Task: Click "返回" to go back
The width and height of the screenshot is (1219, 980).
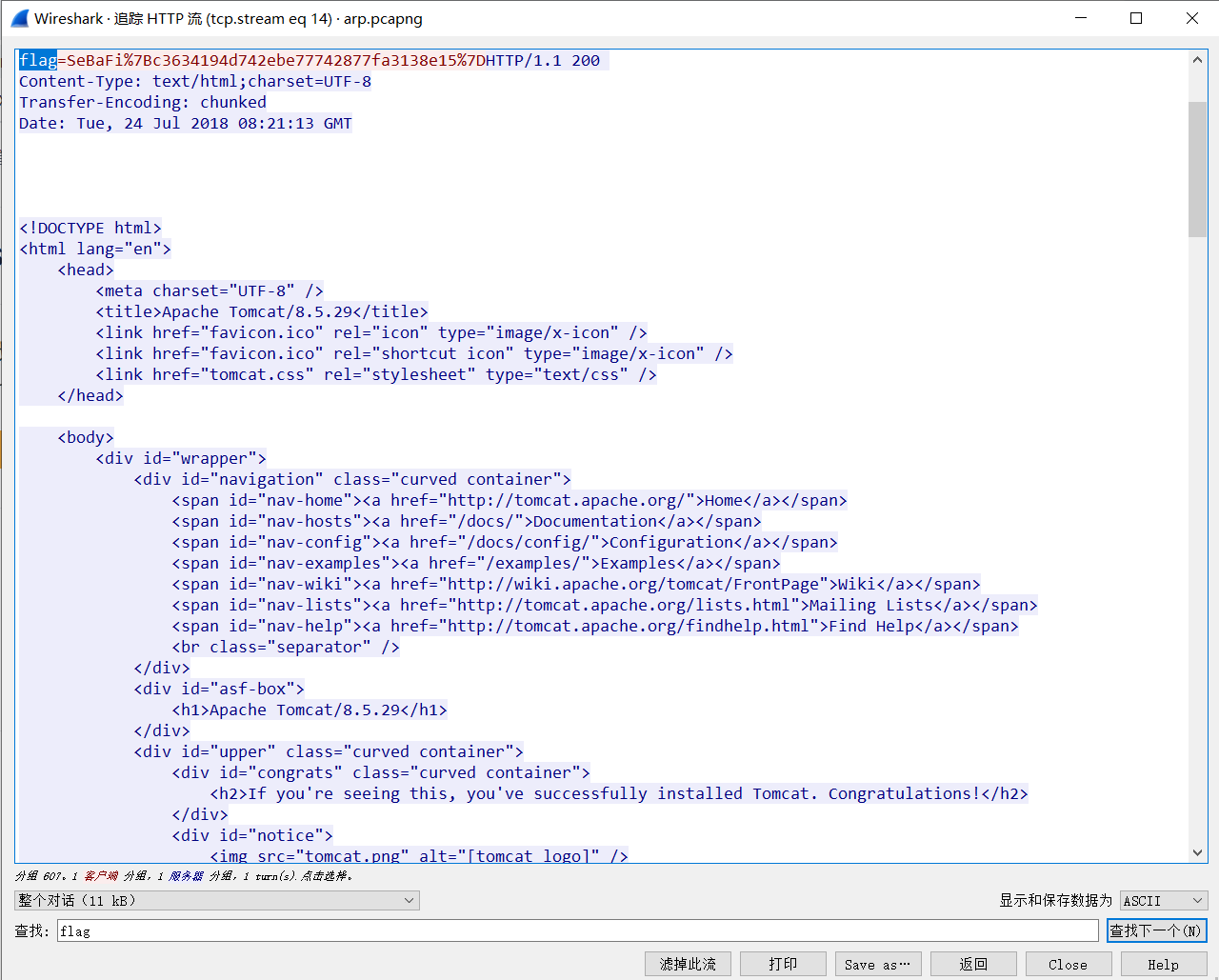Action: tap(973, 963)
